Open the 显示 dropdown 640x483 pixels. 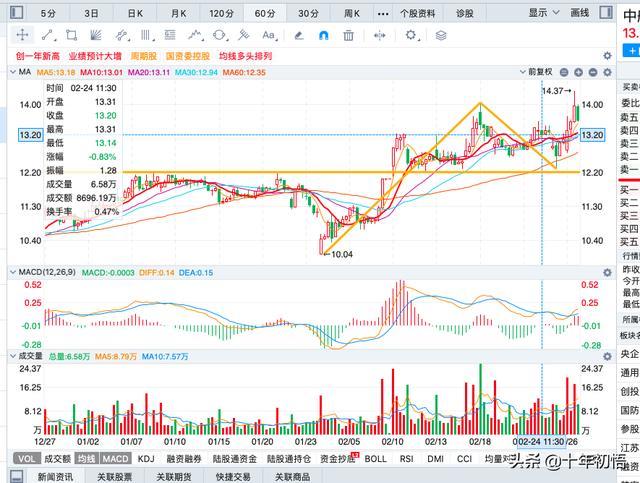coord(543,13)
